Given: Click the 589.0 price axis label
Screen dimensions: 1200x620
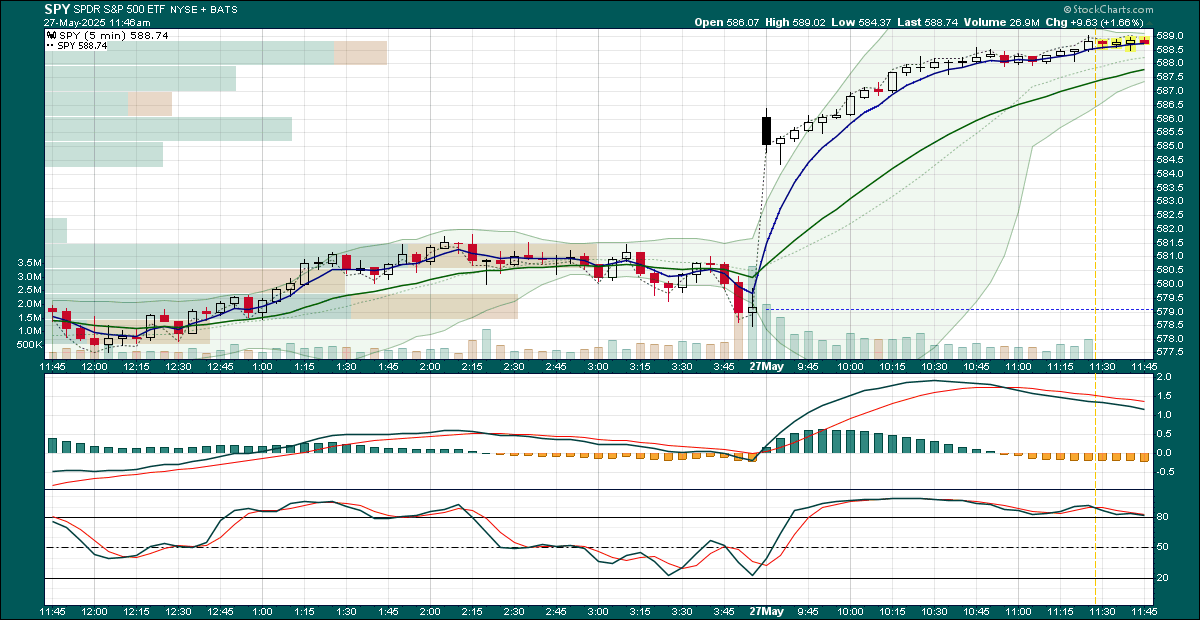Looking at the screenshot, I should pyautogui.click(x=1169, y=35).
